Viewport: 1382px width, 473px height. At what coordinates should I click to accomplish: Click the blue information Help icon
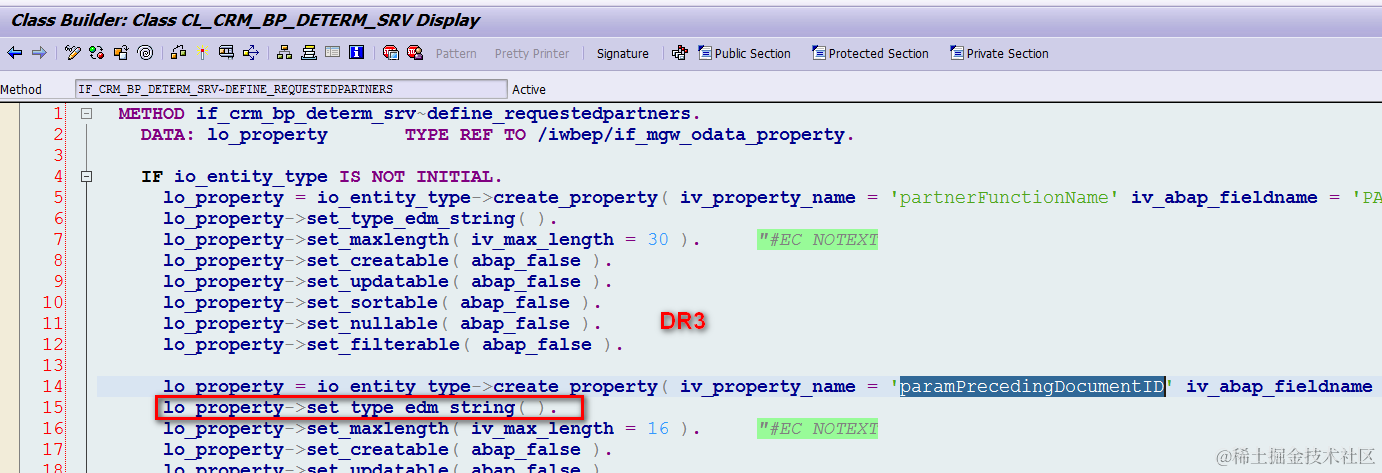pyautogui.click(x=357, y=53)
